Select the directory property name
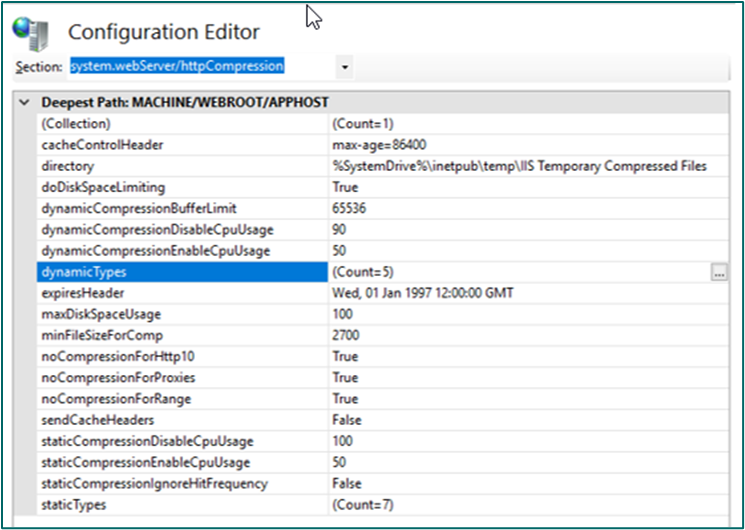Screen dimensions: 745x530 click(68, 166)
